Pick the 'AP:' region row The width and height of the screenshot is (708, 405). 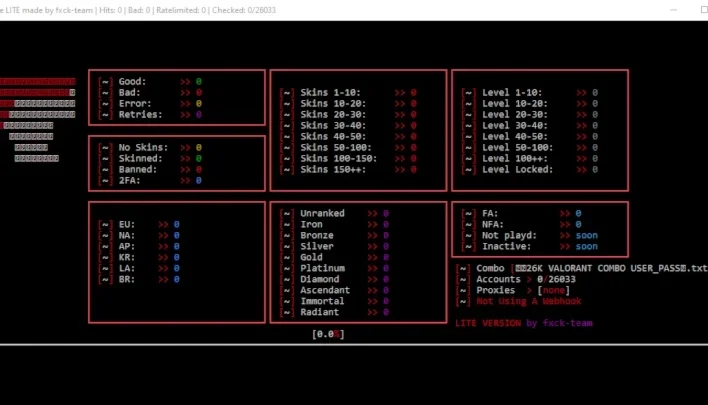point(139,247)
